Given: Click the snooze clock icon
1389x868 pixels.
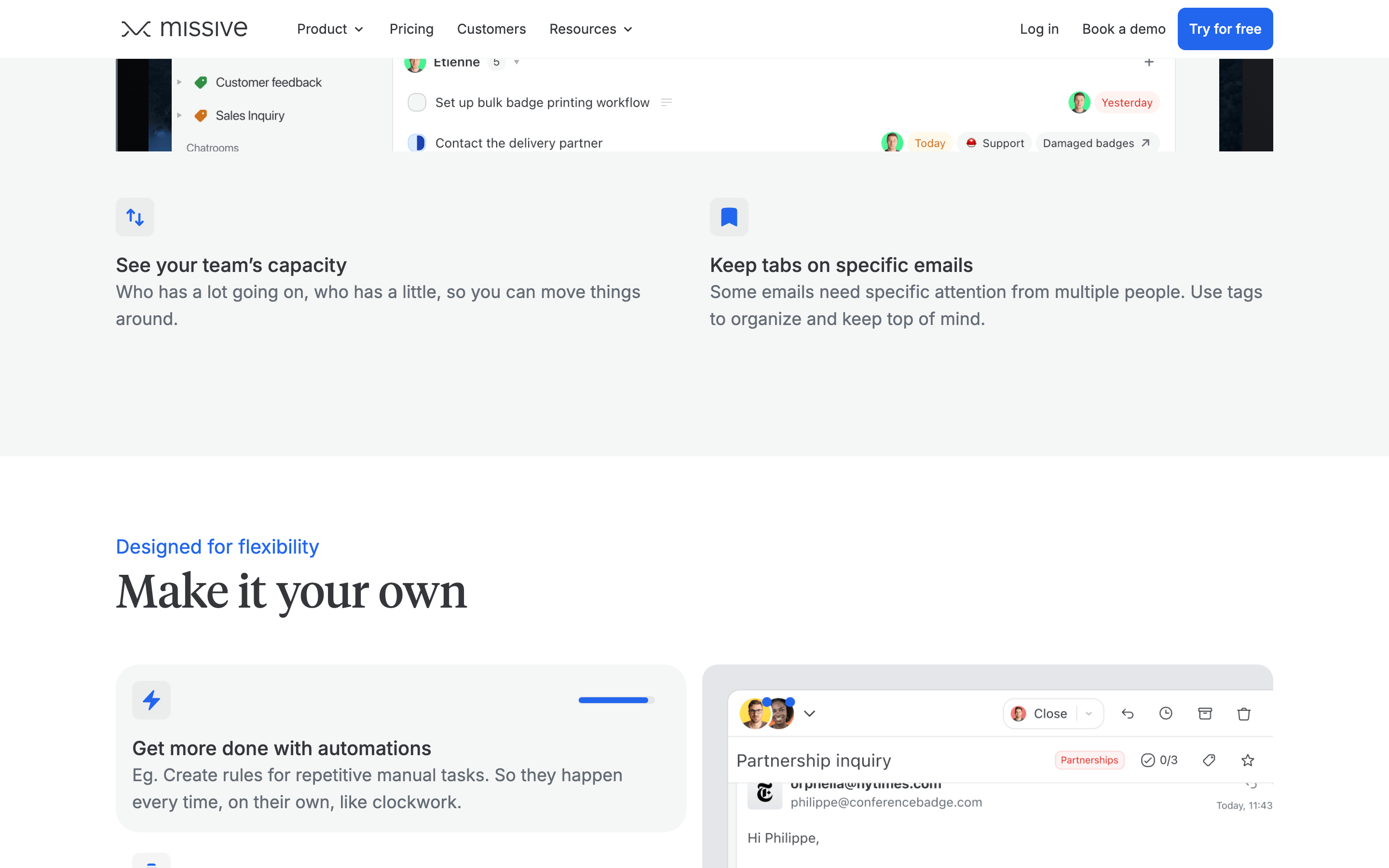Looking at the screenshot, I should click(x=1166, y=714).
